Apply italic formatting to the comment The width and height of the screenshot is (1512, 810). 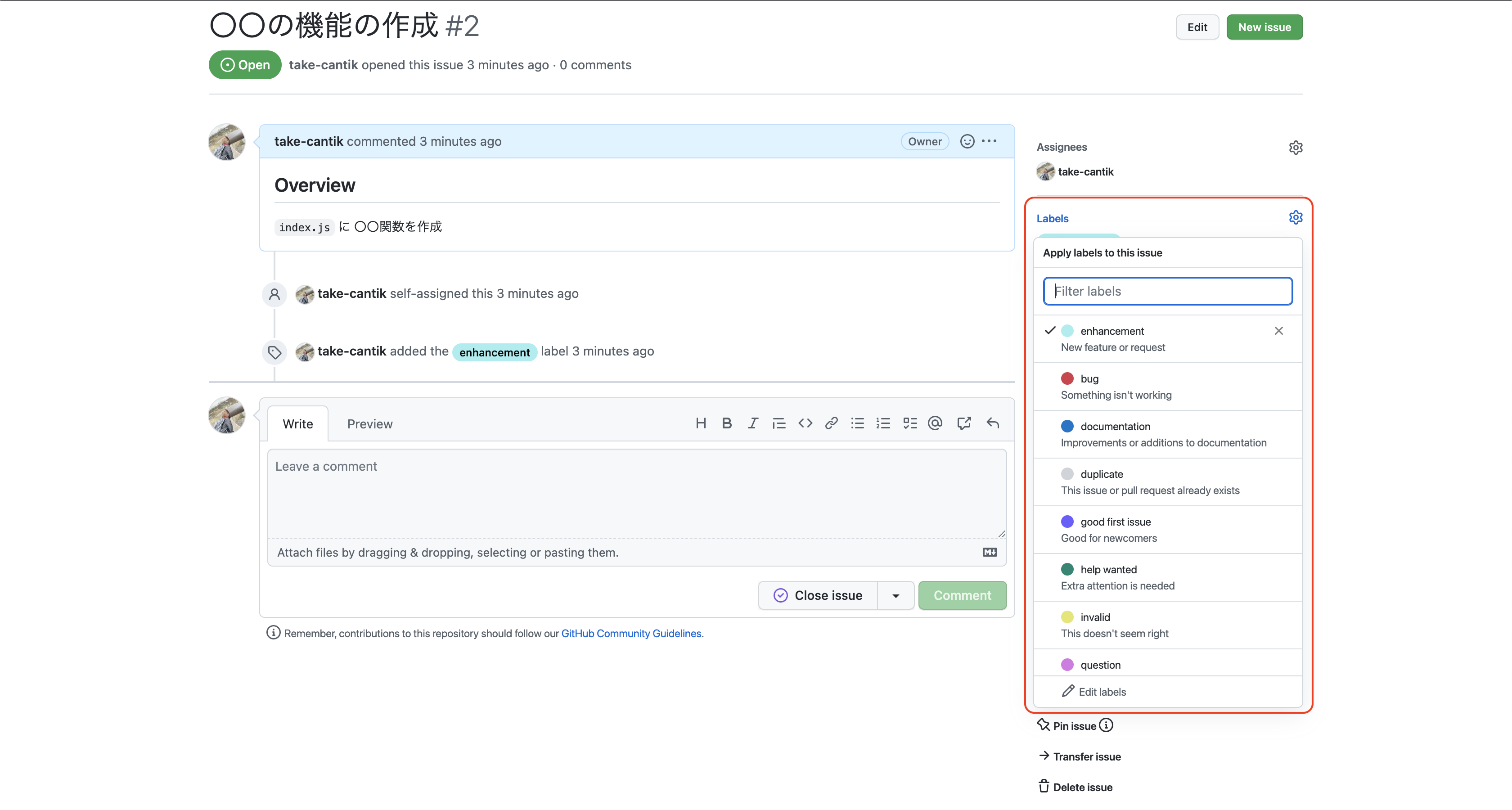[x=752, y=423]
